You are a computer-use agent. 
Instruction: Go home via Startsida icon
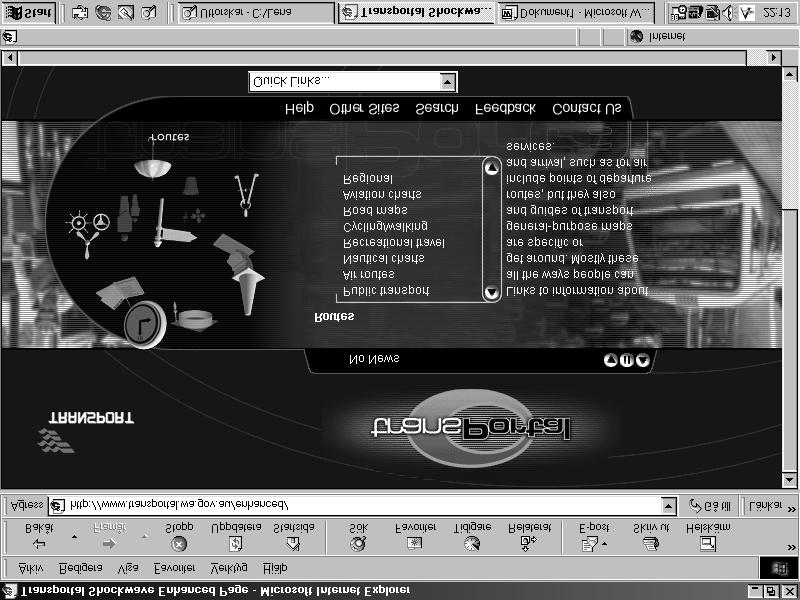(293, 544)
